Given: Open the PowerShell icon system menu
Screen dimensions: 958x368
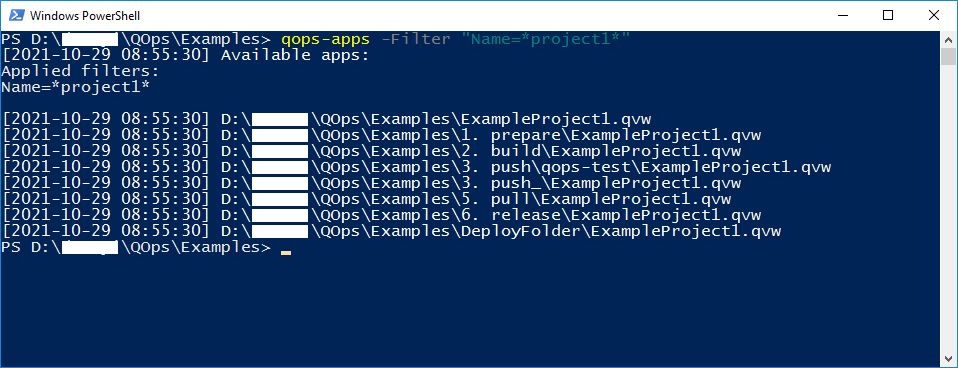Looking at the screenshot, I should click(x=16, y=15).
